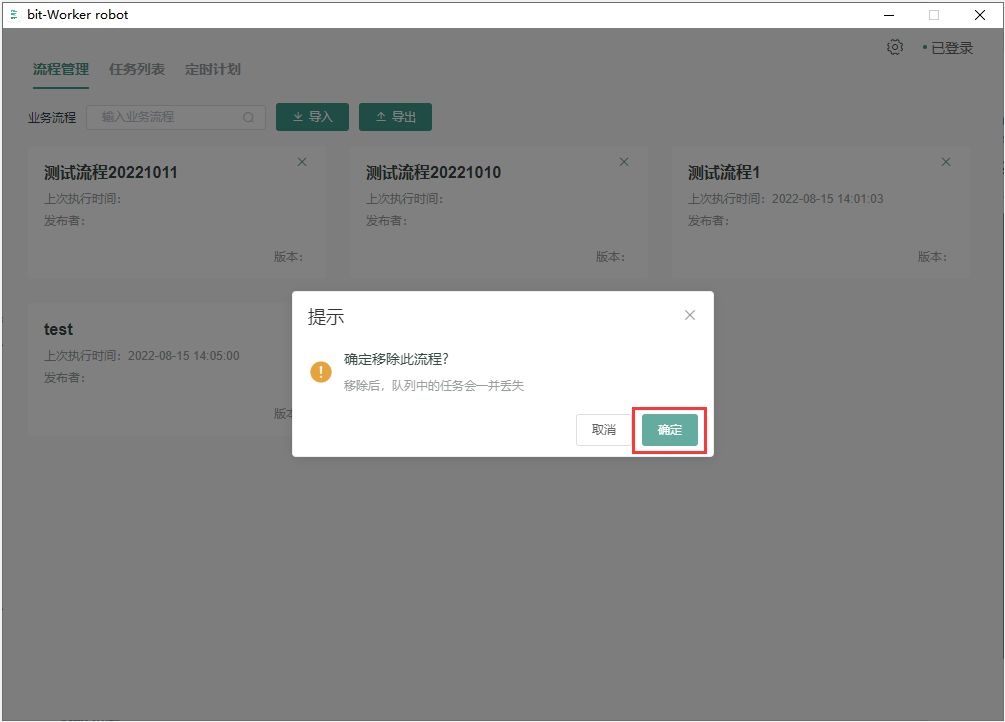Screen dimensions: 1005x722
Task: Cancel removal with the 取消 button
Action: coord(603,430)
